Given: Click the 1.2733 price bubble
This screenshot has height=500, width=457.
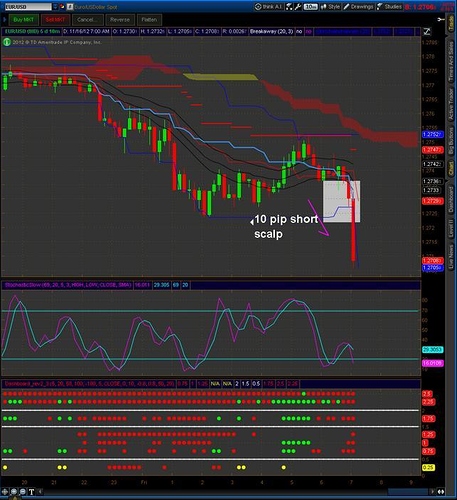Looking at the screenshot, I should tap(431, 190).
